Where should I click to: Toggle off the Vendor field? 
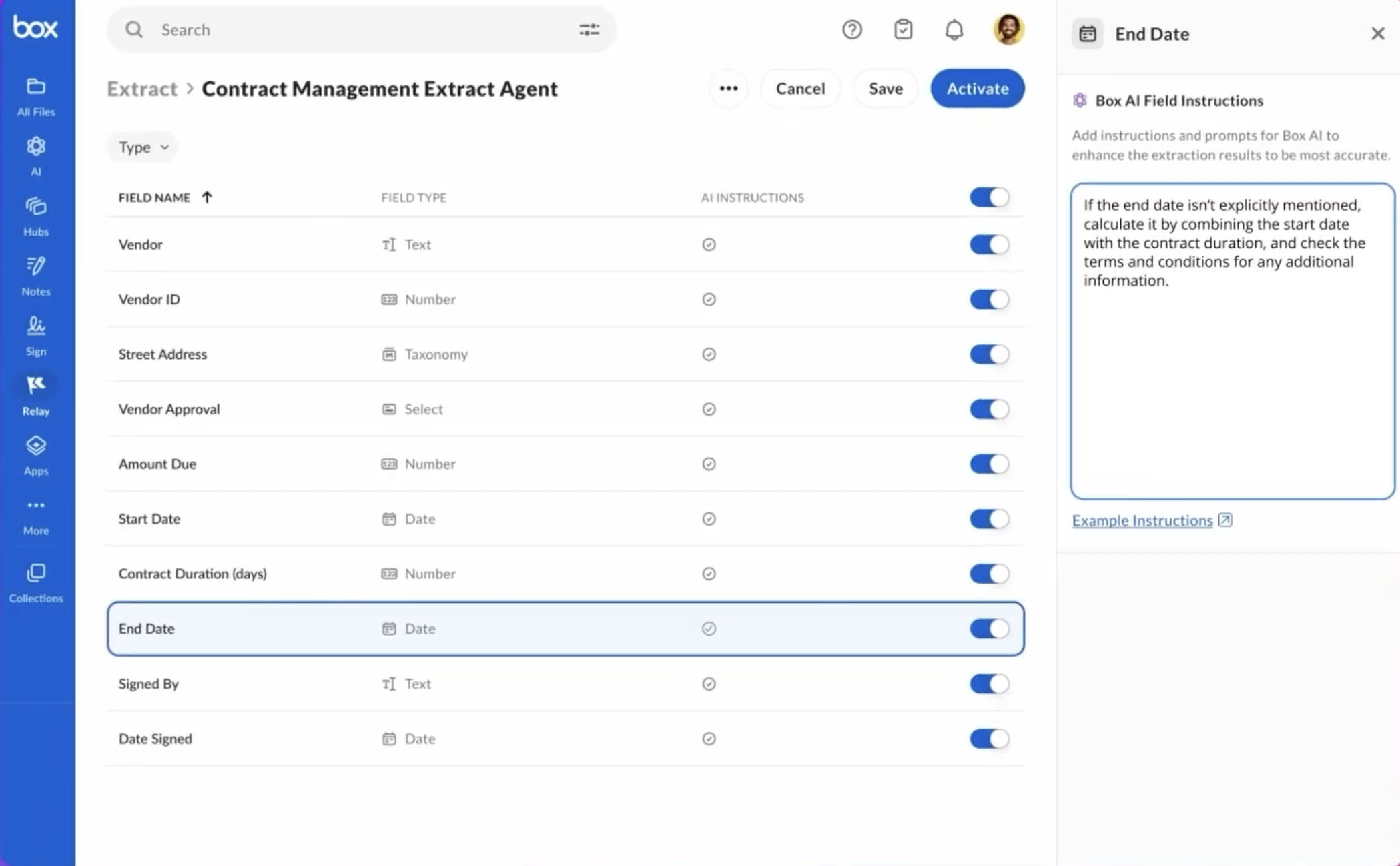point(989,244)
